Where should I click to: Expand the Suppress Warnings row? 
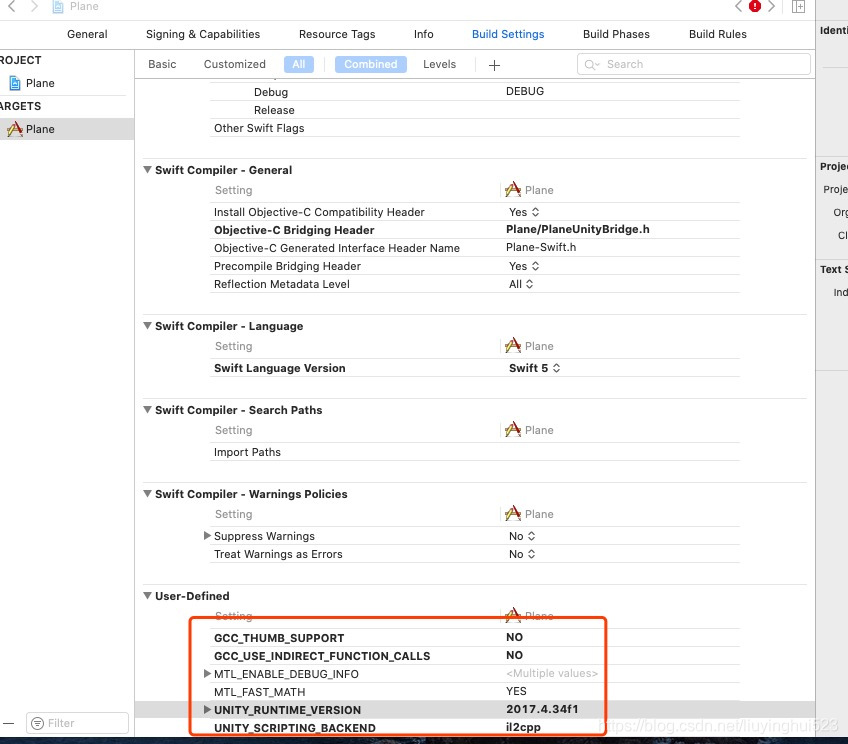pos(207,536)
